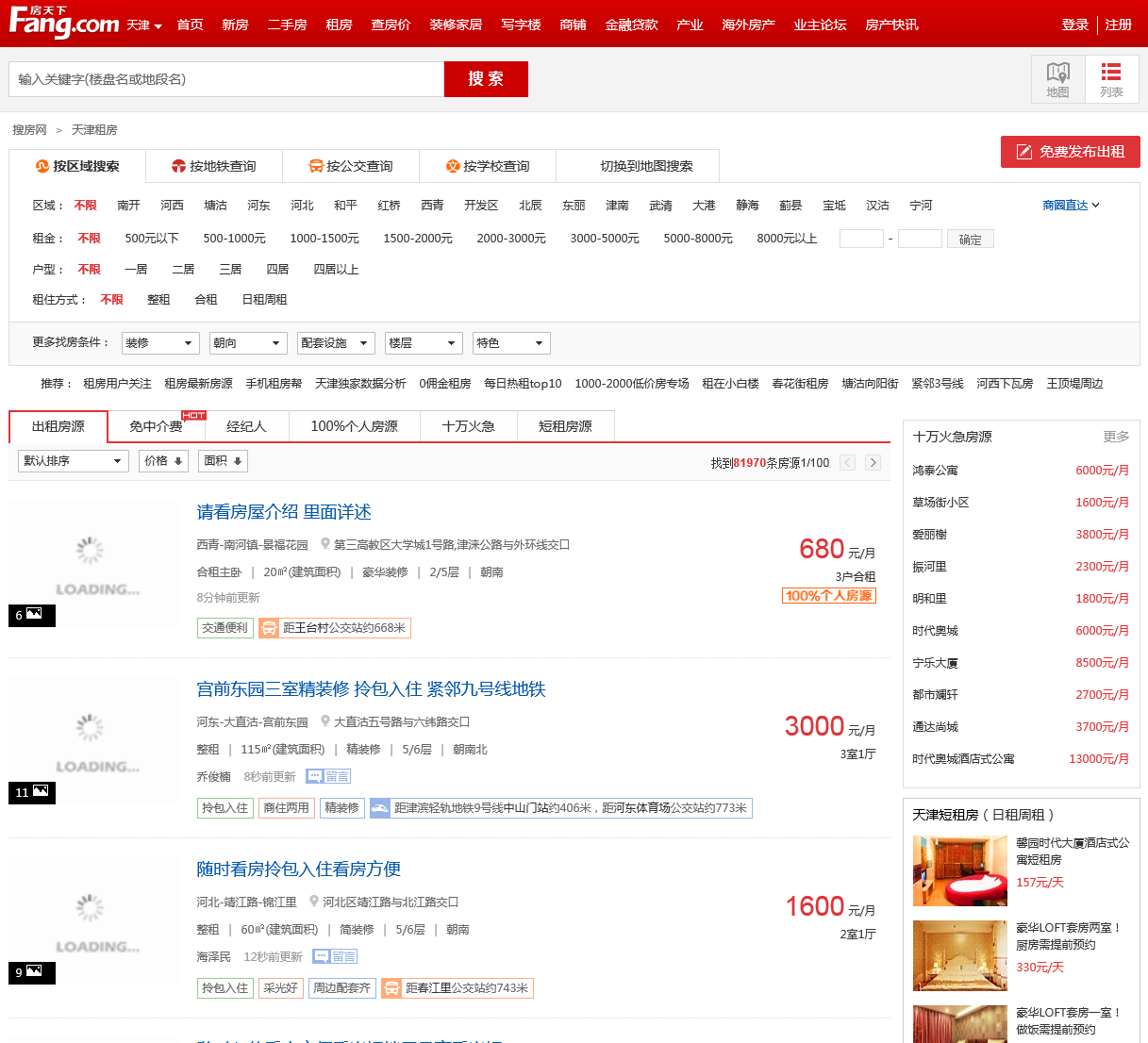Viewport: 1148px width, 1043px height.
Task: Click the minimum rent input box
Action: click(861, 239)
